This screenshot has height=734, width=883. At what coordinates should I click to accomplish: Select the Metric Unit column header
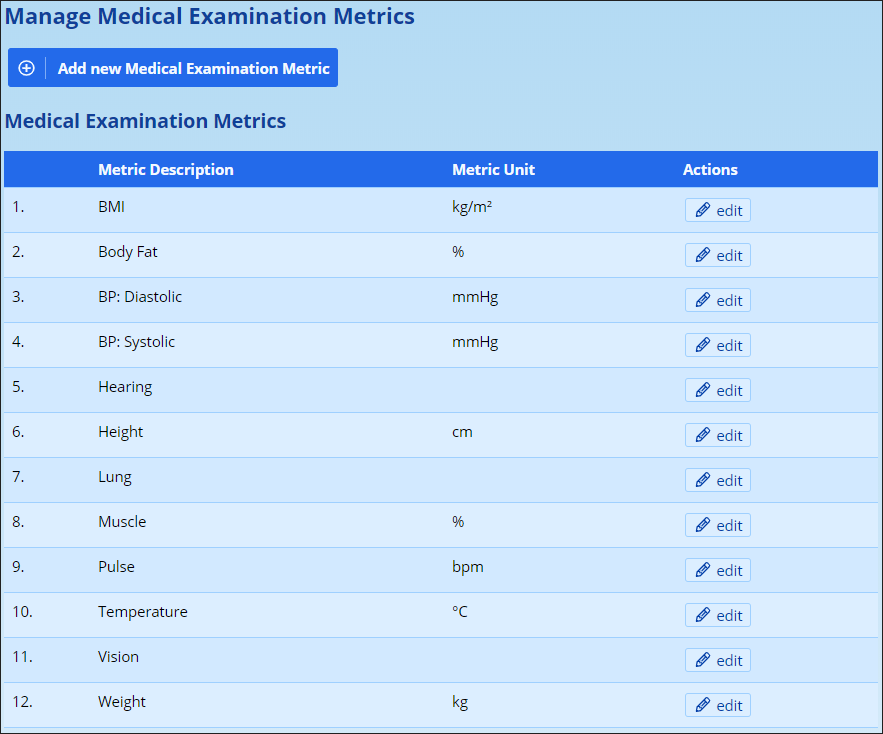click(x=493, y=170)
